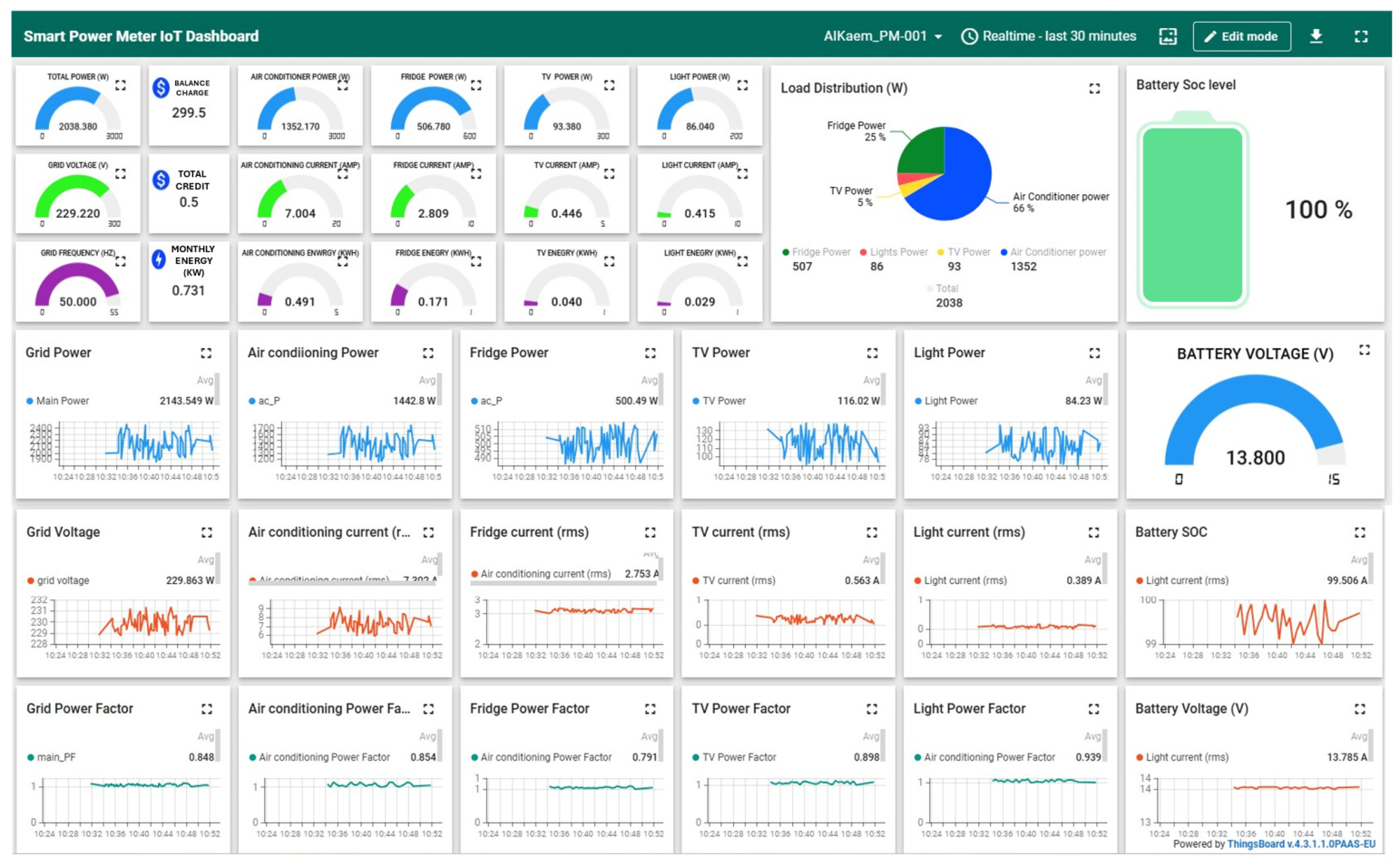
Task: Click the Smart Power Meter IoT Dashboard title
Action: (x=142, y=36)
